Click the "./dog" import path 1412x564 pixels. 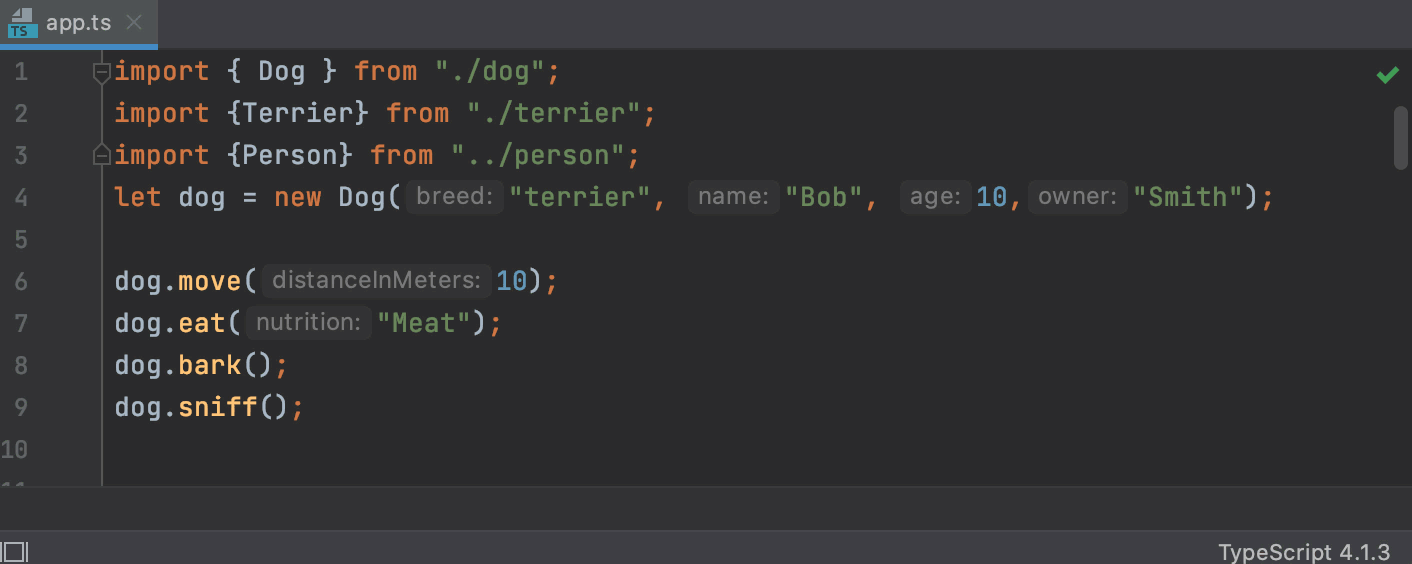[x=490, y=72]
